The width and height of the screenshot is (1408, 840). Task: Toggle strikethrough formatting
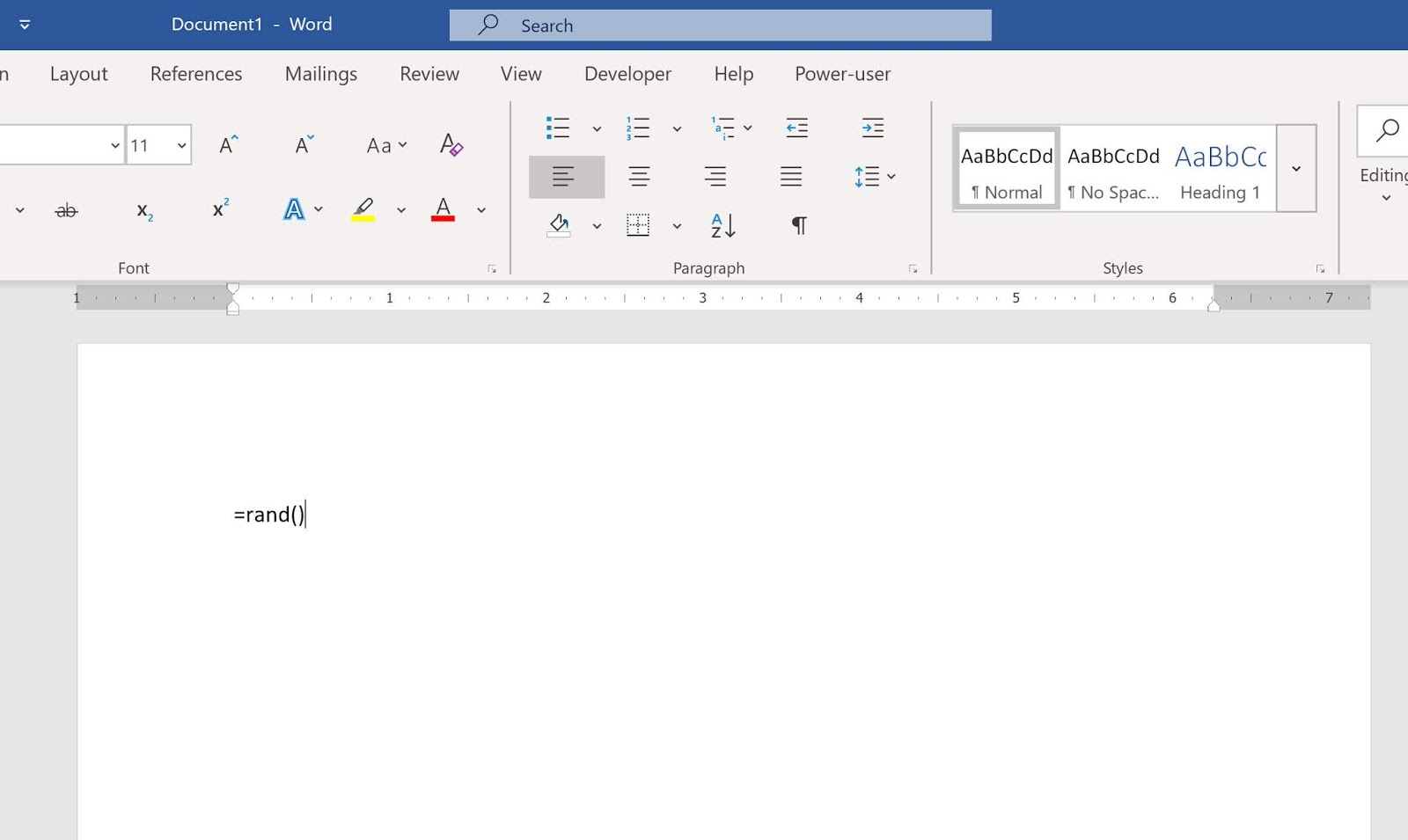(67, 210)
